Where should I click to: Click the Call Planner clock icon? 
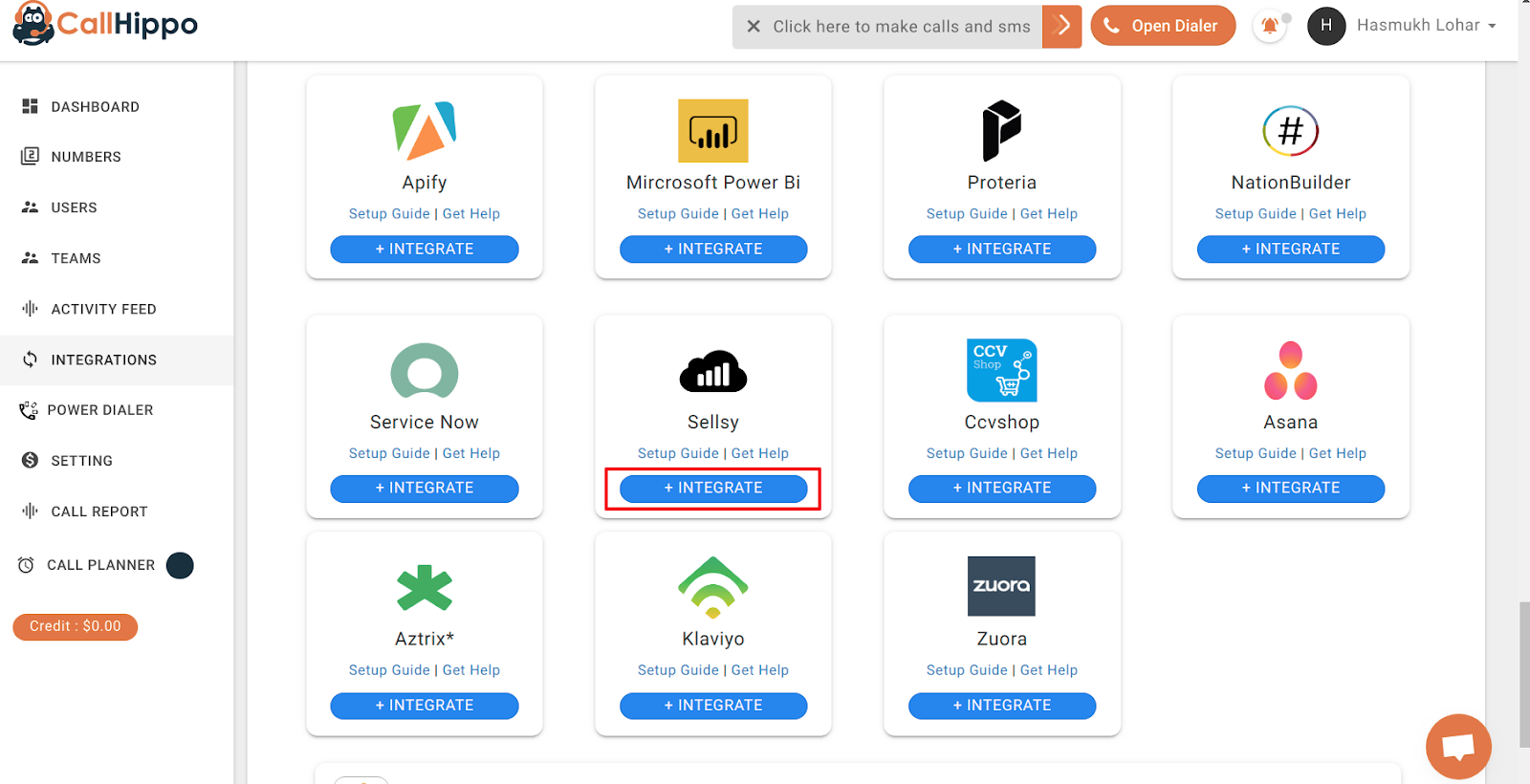(x=26, y=565)
